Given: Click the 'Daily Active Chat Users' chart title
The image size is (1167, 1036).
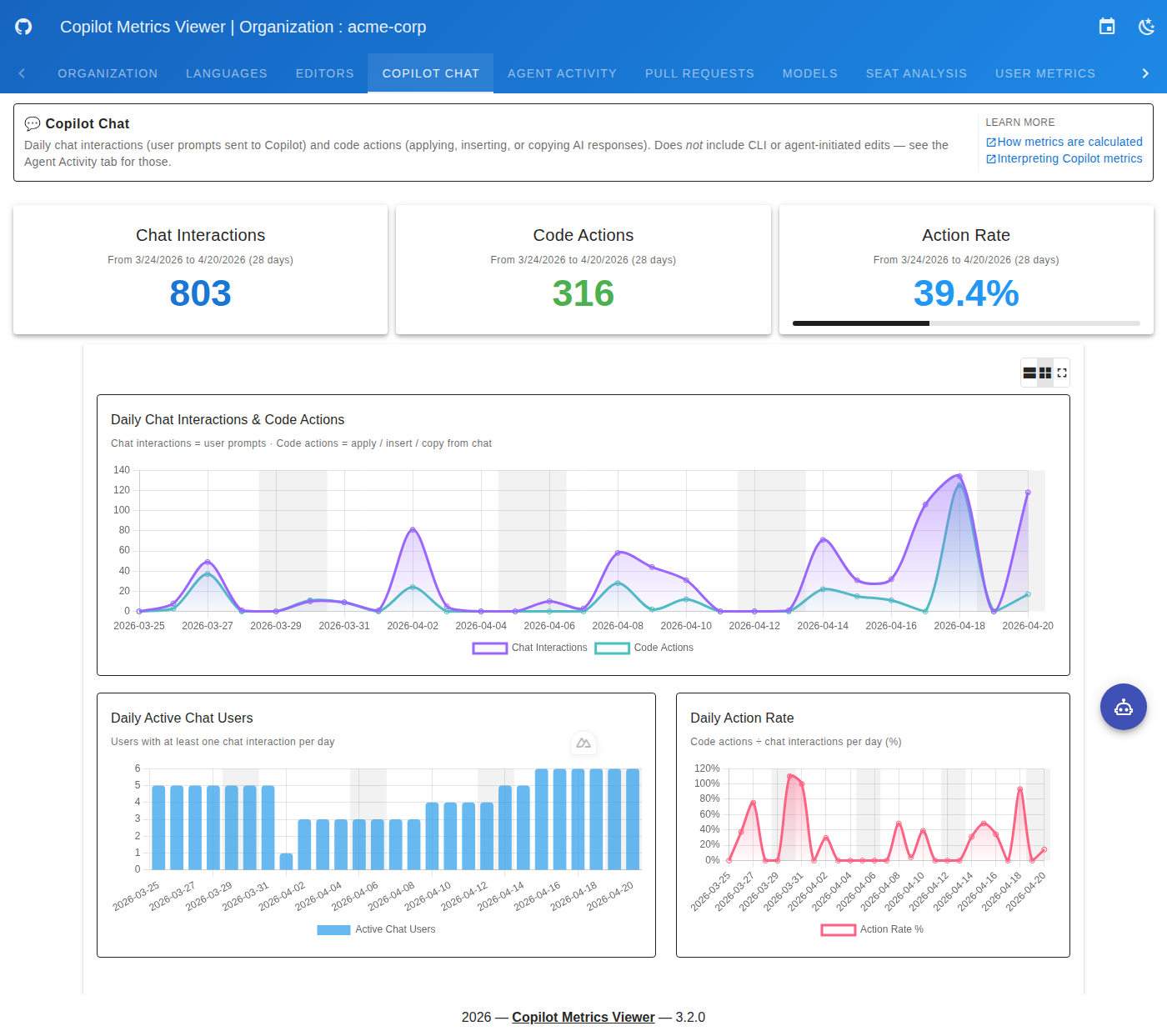Looking at the screenshot, I should coord(182,718).
